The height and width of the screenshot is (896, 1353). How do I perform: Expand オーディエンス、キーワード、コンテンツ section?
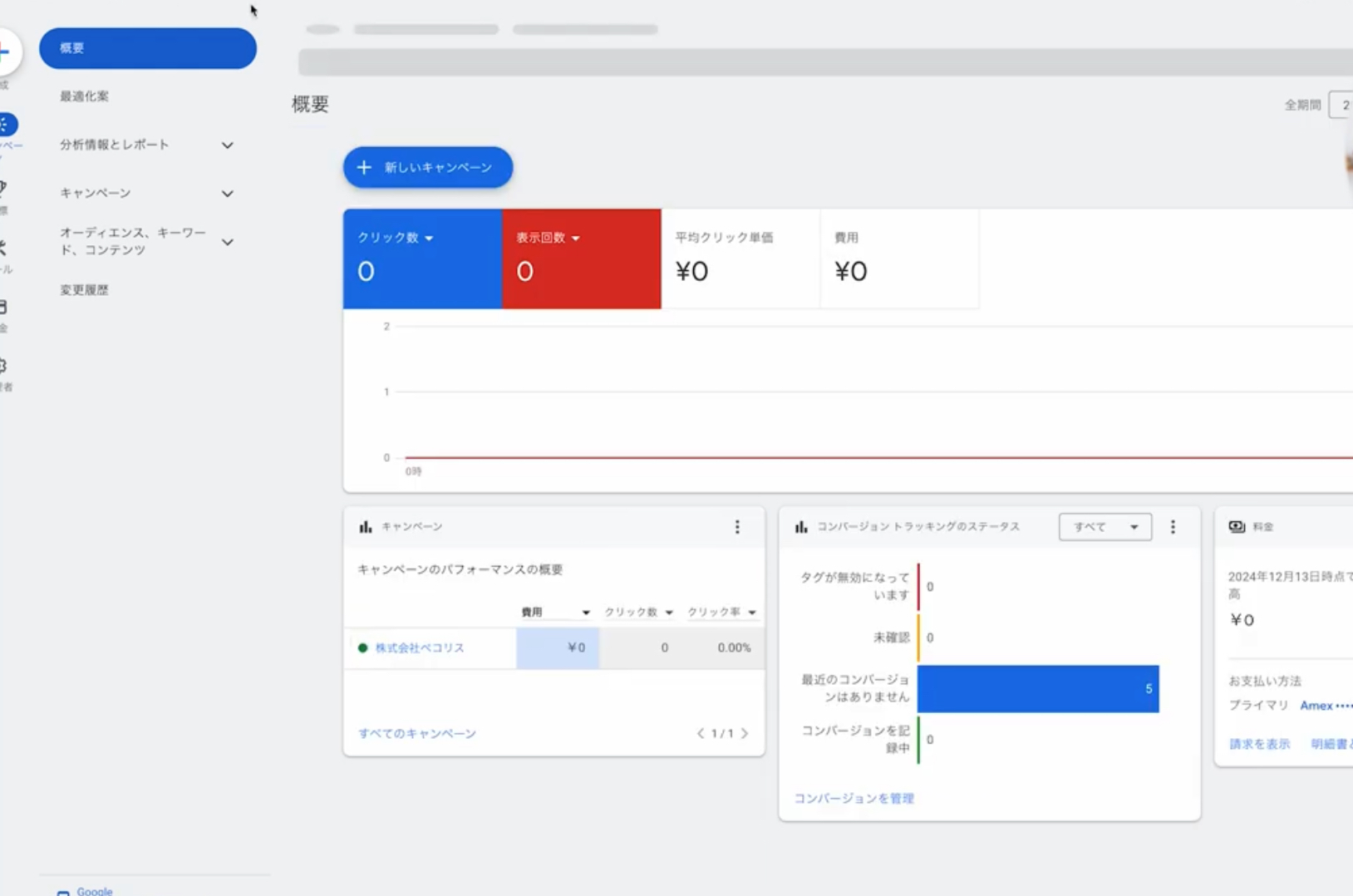tap(227, 242)
